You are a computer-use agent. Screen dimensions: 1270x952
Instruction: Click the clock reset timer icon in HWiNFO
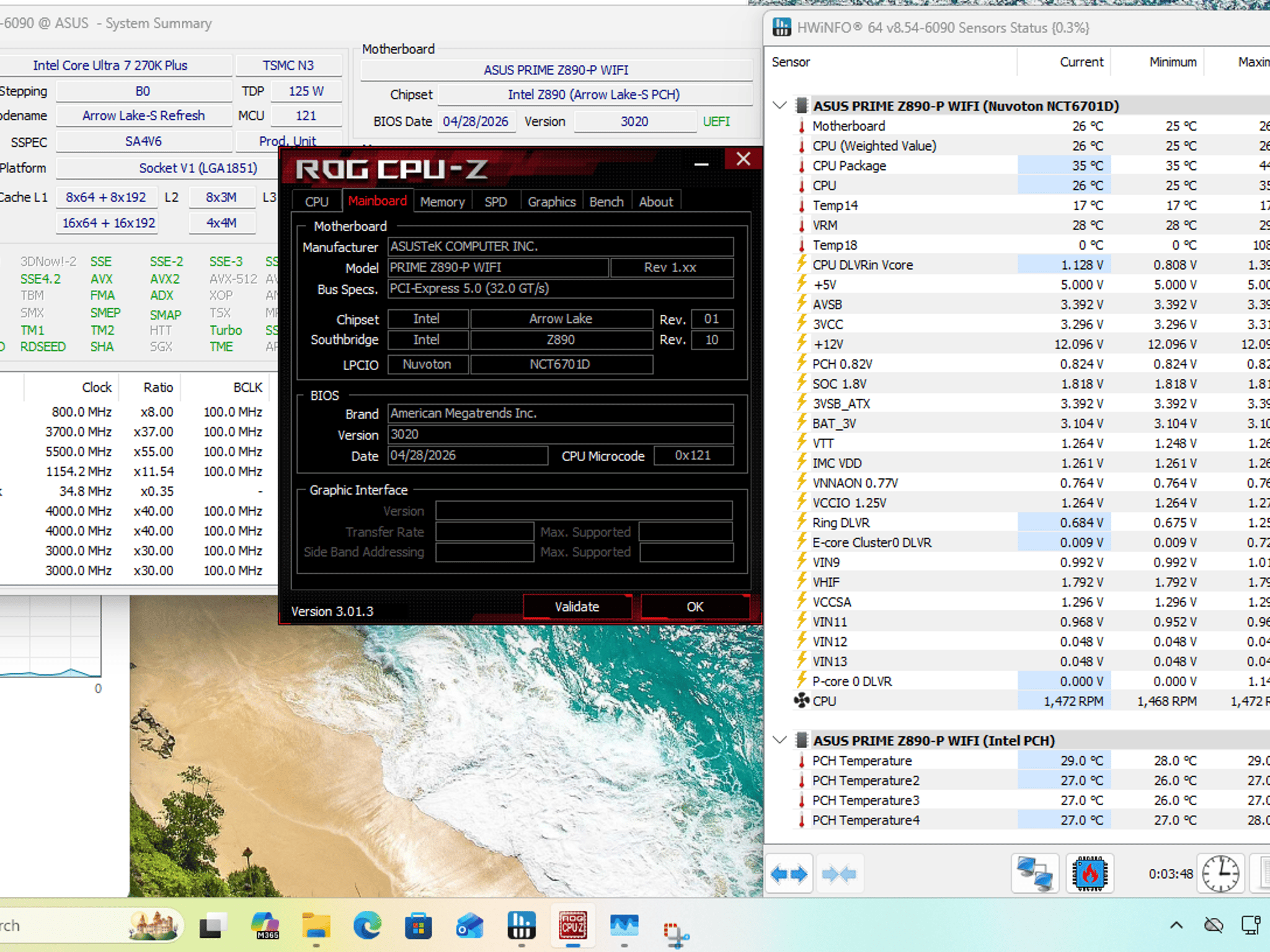click(1220, 874)
